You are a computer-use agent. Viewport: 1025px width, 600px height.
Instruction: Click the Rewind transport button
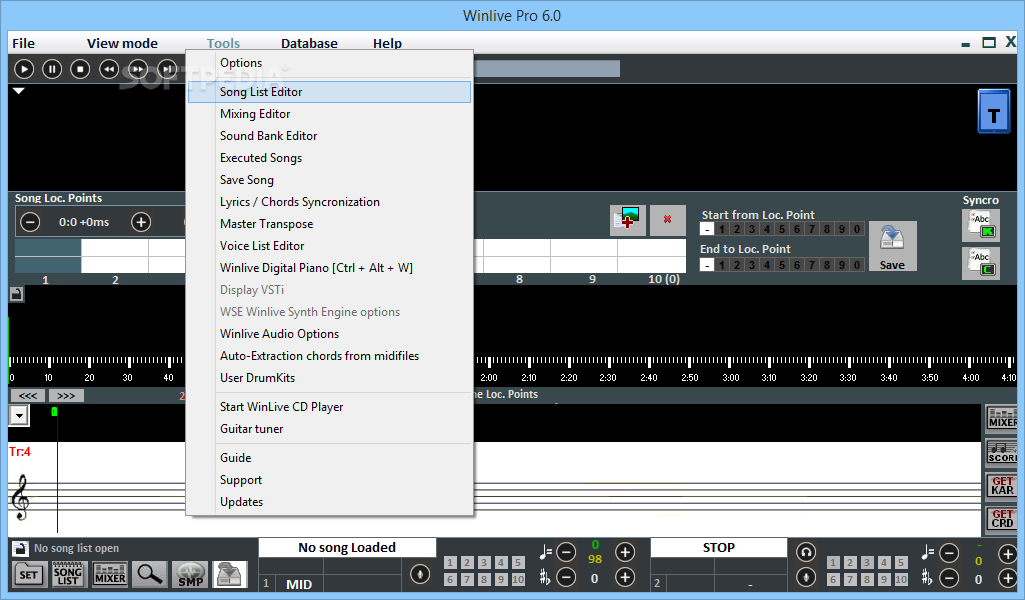(109, 69)
